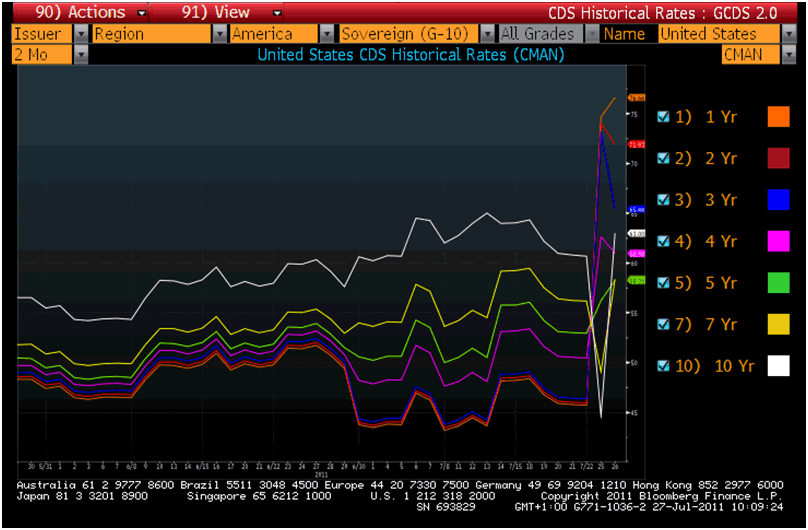Click the dark red 2 Yr color swatch
The height and width of the screenshot is (530, 808).
(779, 158)
